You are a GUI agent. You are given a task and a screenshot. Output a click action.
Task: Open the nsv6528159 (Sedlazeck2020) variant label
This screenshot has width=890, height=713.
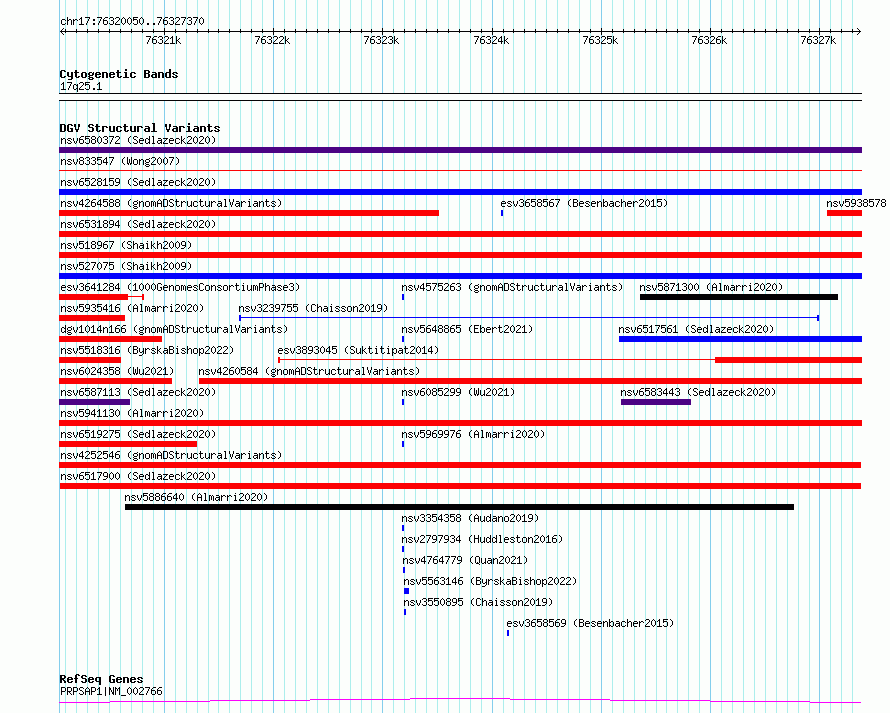click(x=138, y=182)
